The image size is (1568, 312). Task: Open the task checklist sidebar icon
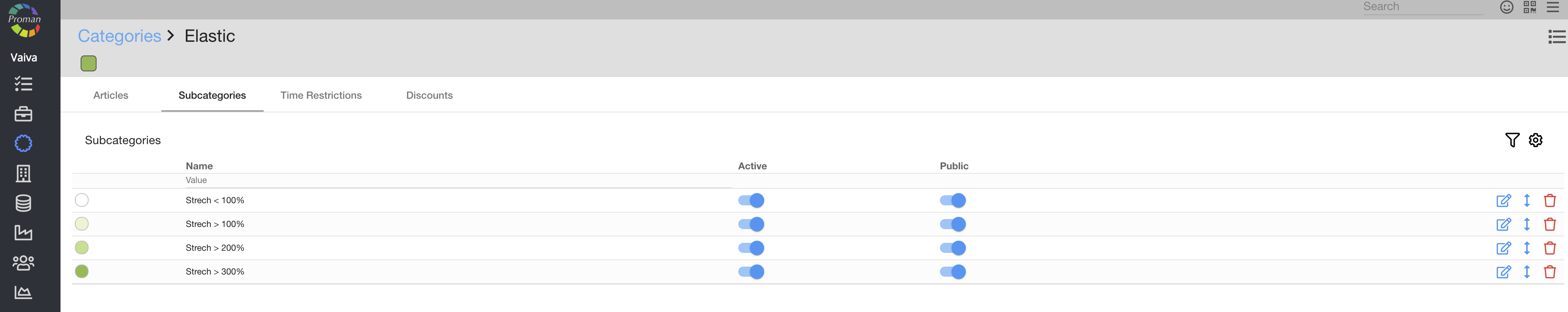pyautogui.click(x=23, y=84)
